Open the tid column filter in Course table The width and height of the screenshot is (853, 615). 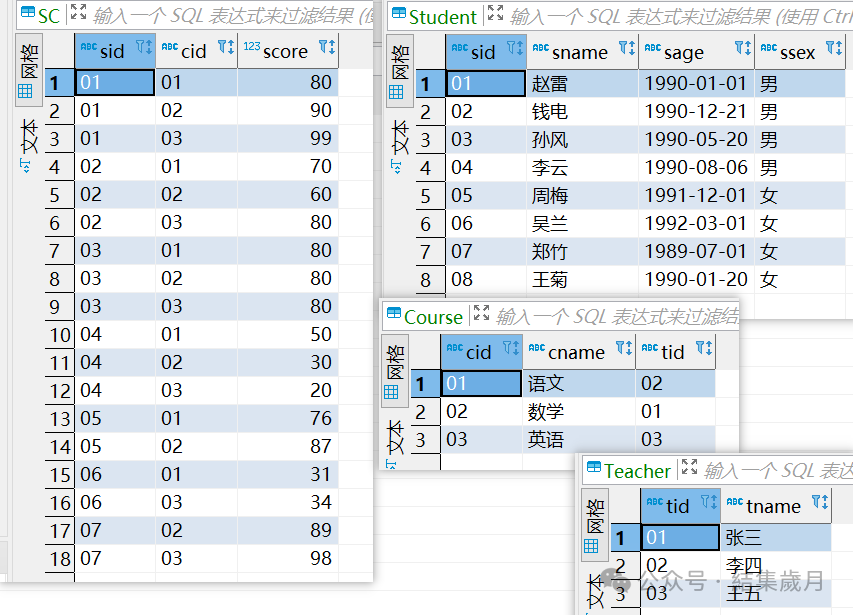(704, 348)
